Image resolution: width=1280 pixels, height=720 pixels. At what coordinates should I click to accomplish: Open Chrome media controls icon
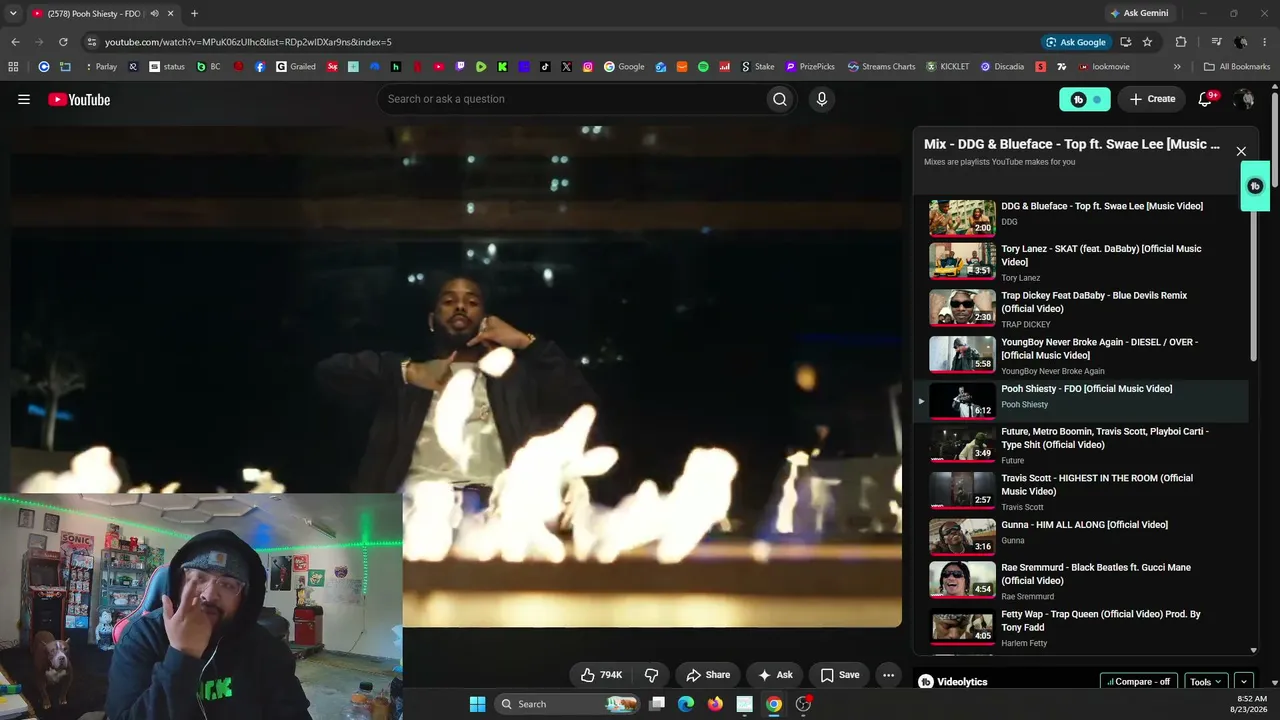pos(1216,42)
